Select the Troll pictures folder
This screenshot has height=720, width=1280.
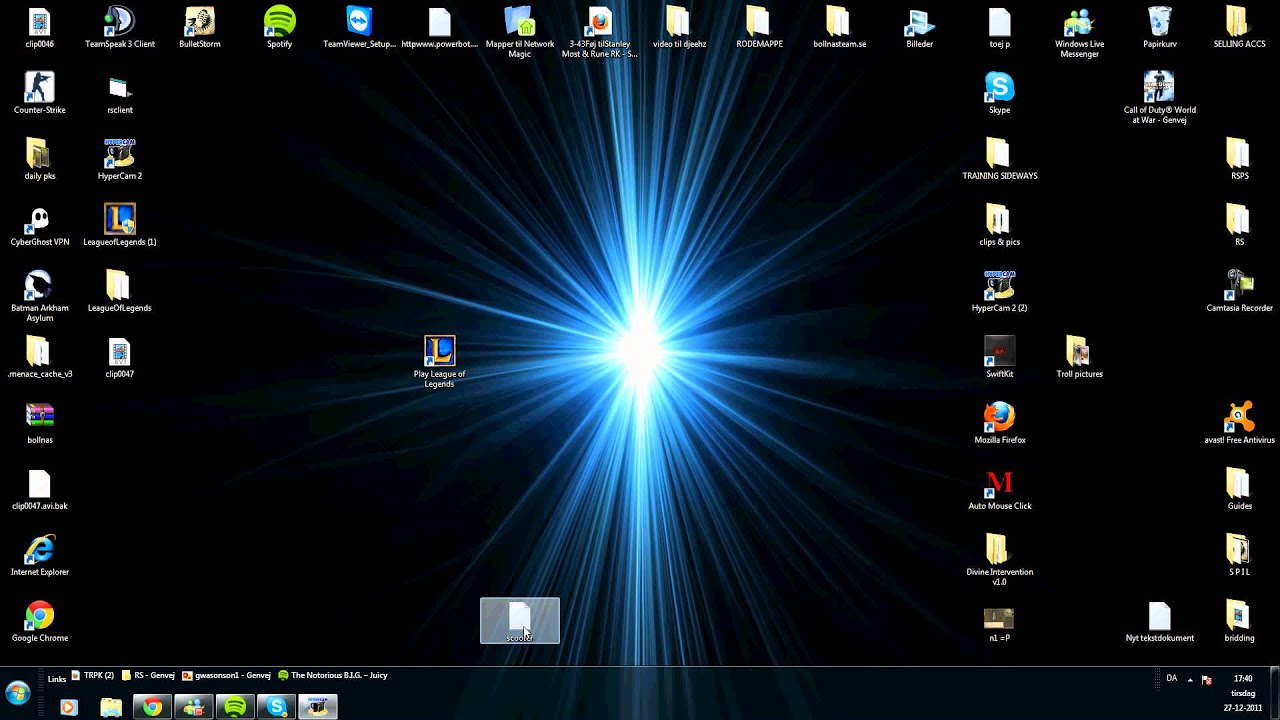(1080, 358)
